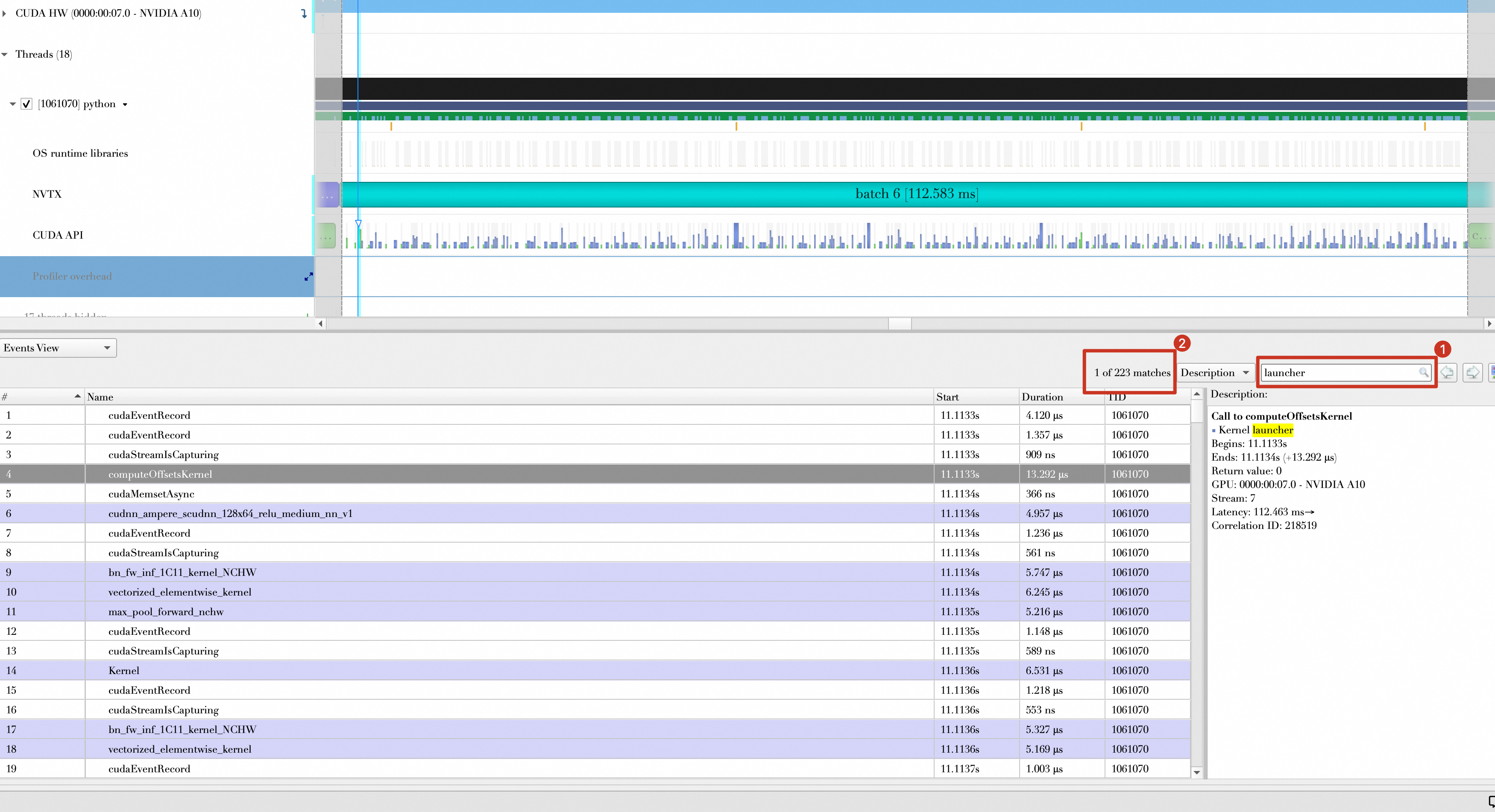Go to next search match arrow
This screenshot has height=812, width=1495.
1472,372
